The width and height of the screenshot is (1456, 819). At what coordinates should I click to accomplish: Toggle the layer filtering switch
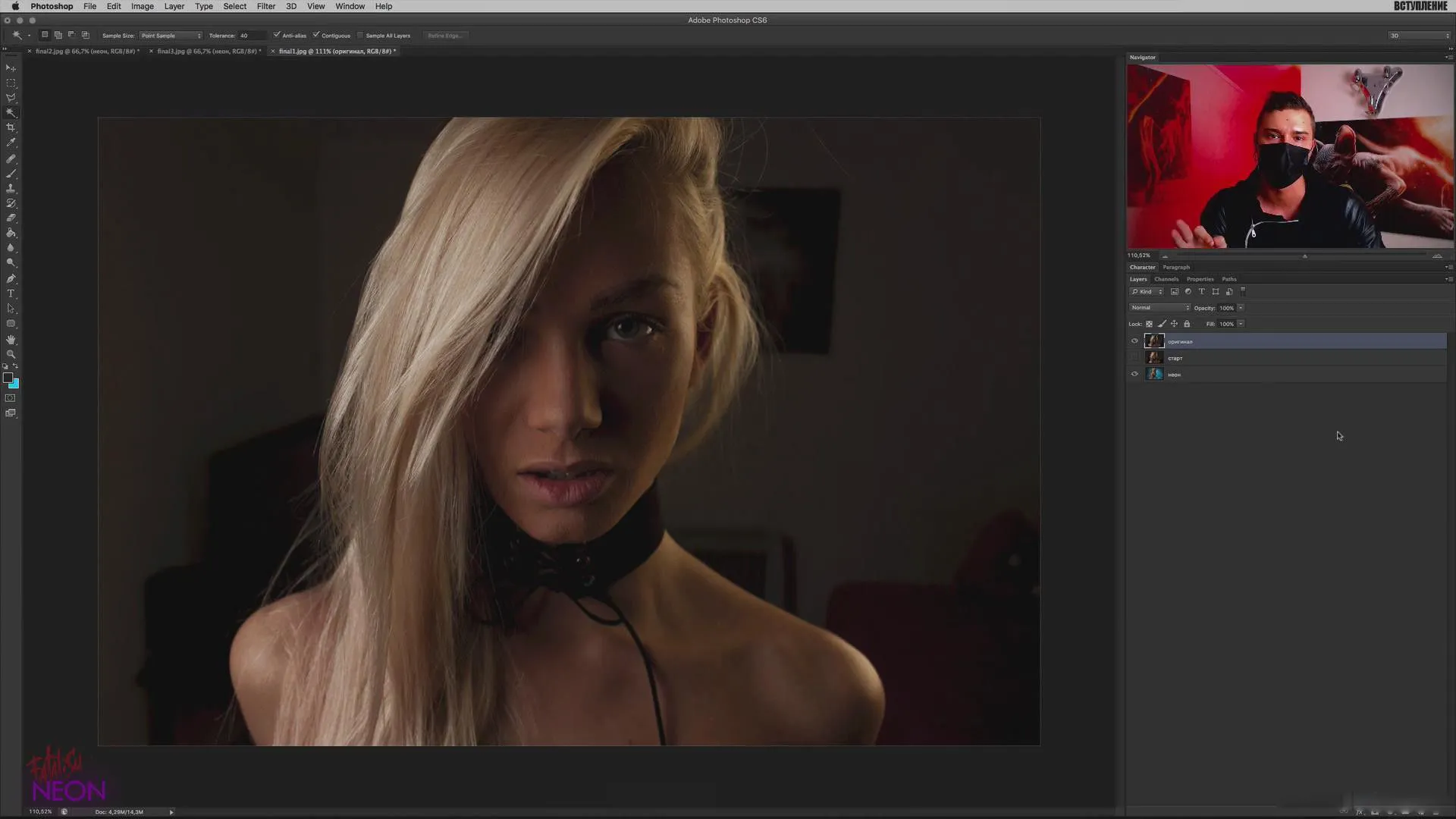pos(1243,291)
